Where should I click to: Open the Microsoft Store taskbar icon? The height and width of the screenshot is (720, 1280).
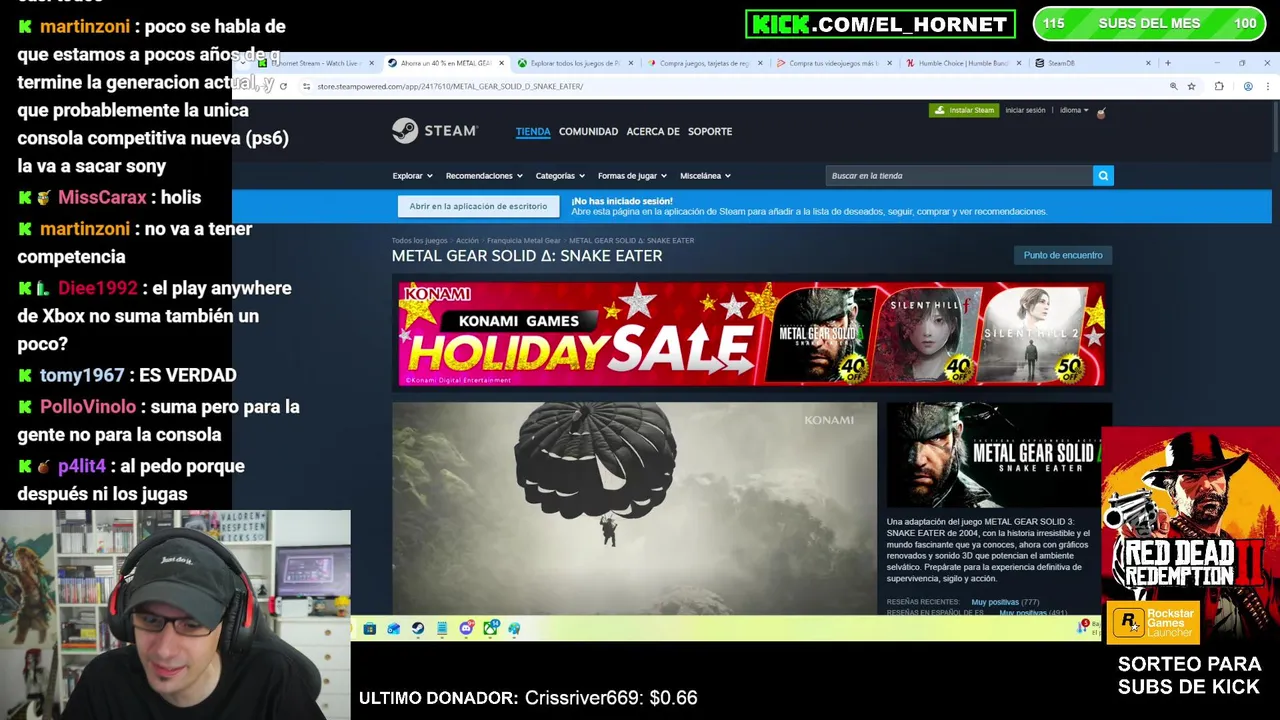click(x=370, y=628)
